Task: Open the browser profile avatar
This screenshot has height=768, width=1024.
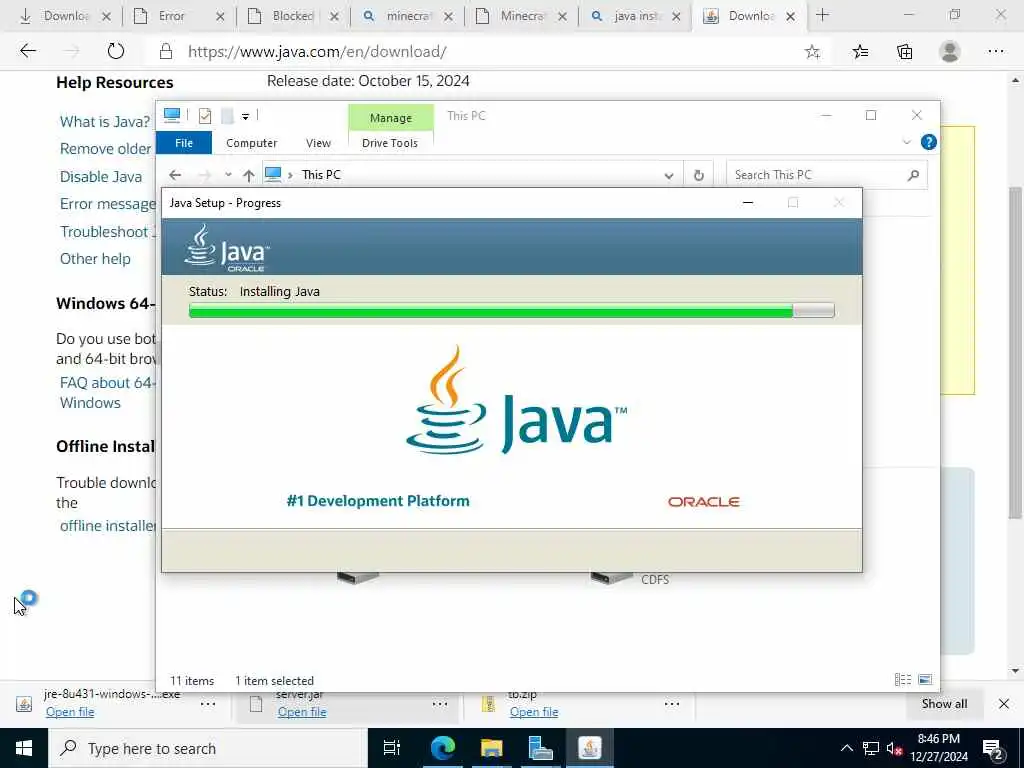Action: click(x=950, y=51)
